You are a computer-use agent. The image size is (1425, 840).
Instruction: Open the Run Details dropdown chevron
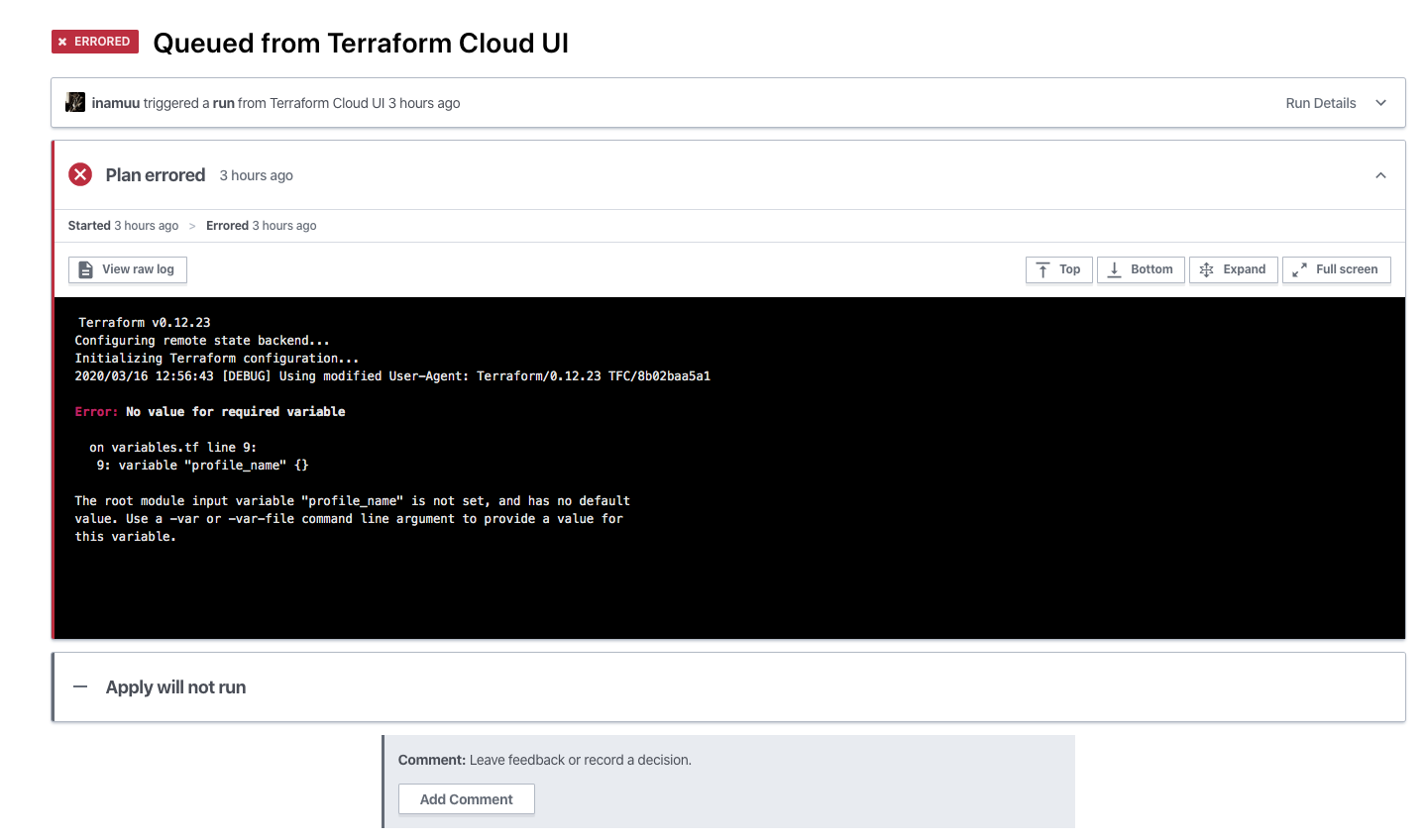[1380, 103]
